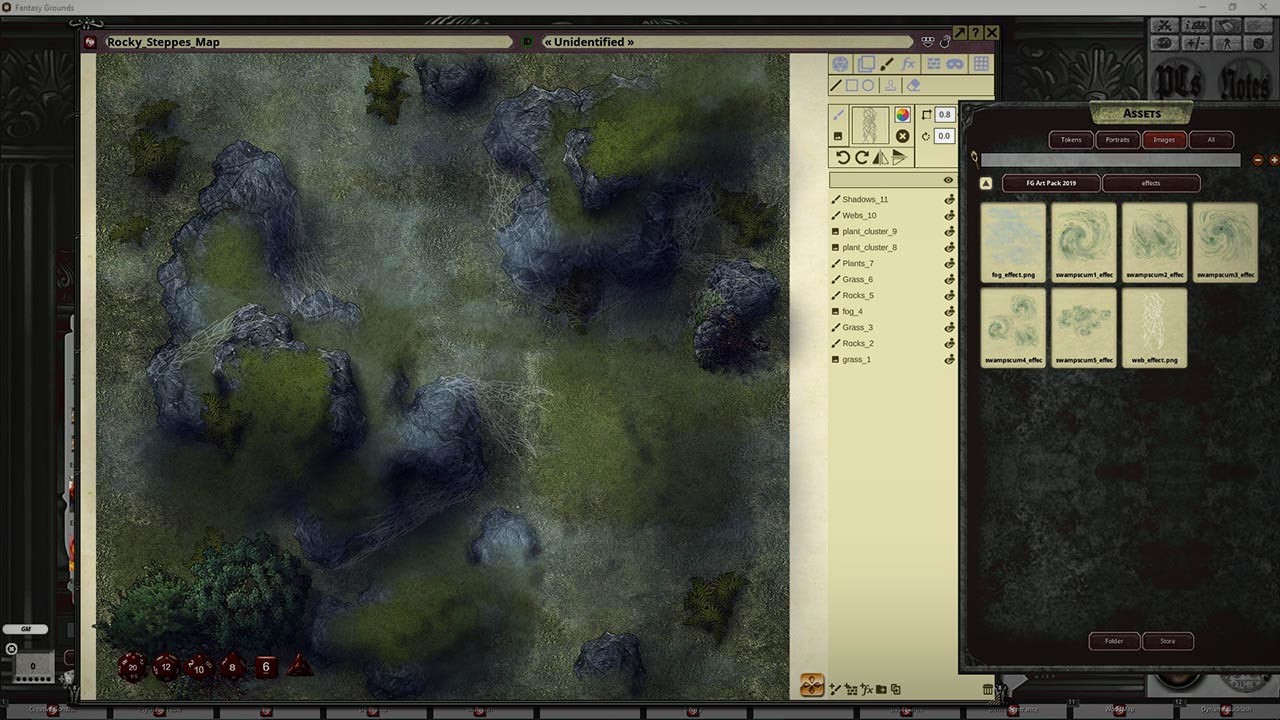Select the eraser tool
The width and height of the screenshot is (1280, 720).
913,85
